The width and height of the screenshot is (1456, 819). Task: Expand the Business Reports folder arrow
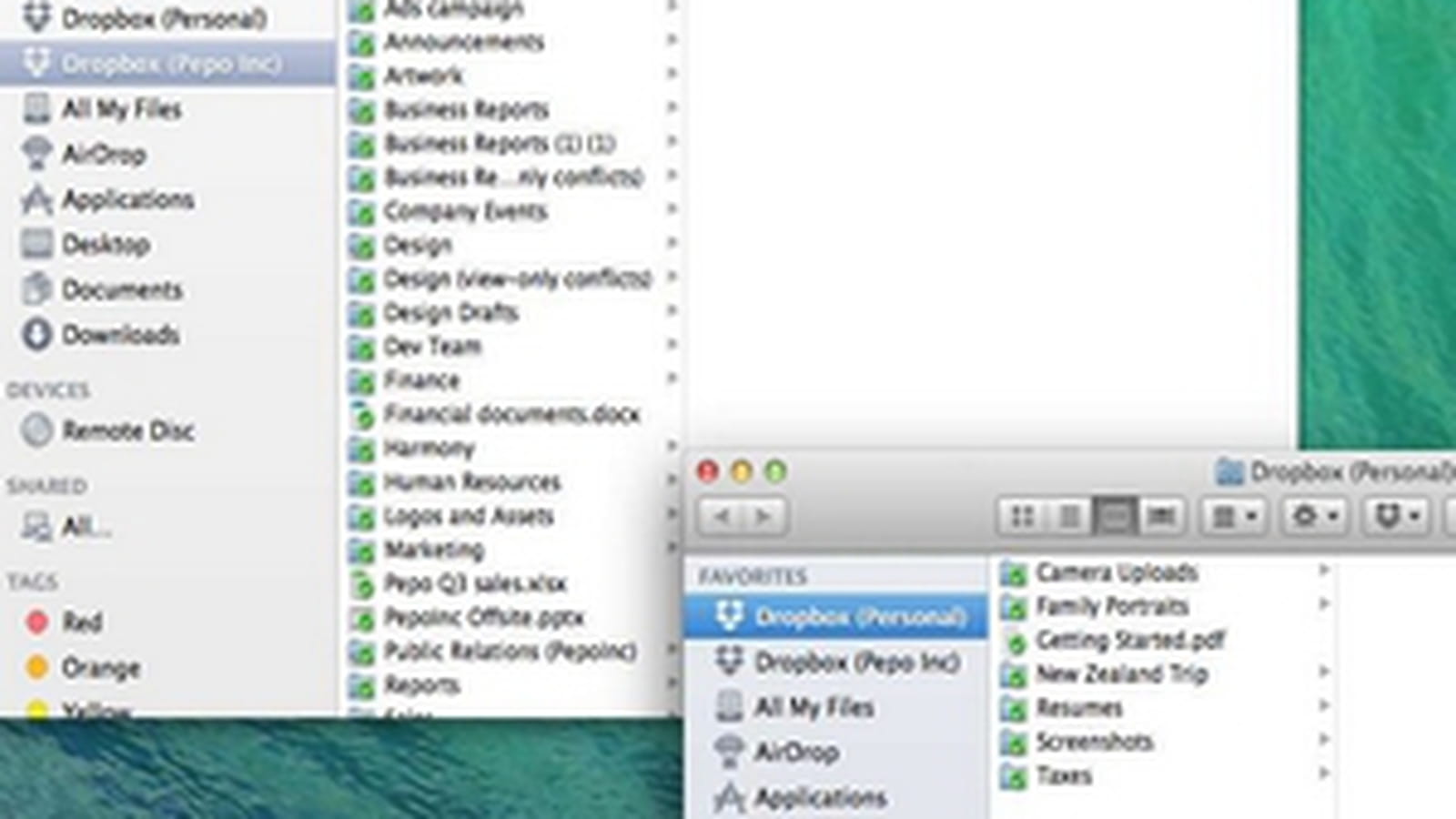672,107
